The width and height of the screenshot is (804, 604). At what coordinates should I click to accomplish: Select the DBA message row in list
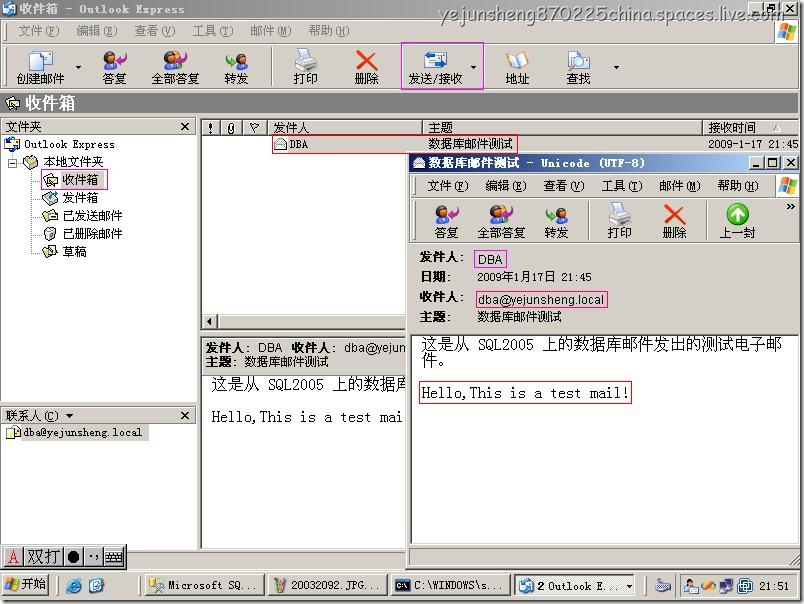(500, 144)
